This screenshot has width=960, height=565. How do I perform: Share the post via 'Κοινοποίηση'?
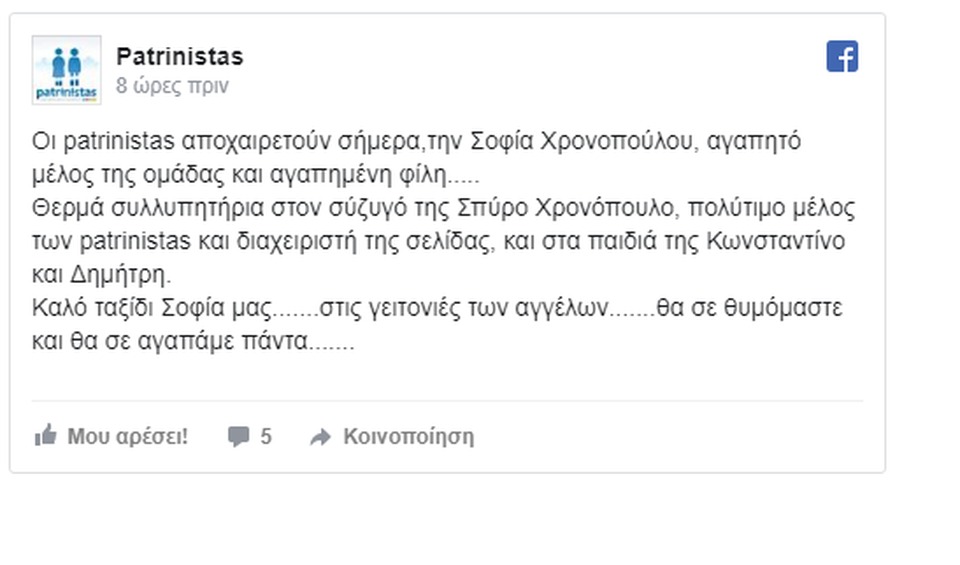pos(408,436)
